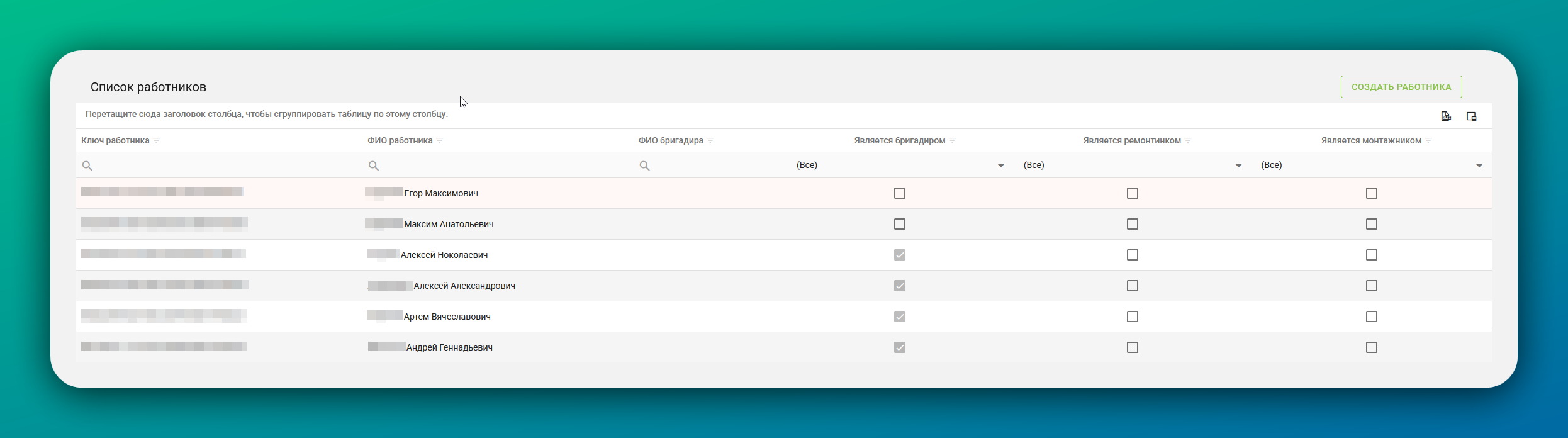Sort by the Ключ работника column header

[x=115, y=140]
